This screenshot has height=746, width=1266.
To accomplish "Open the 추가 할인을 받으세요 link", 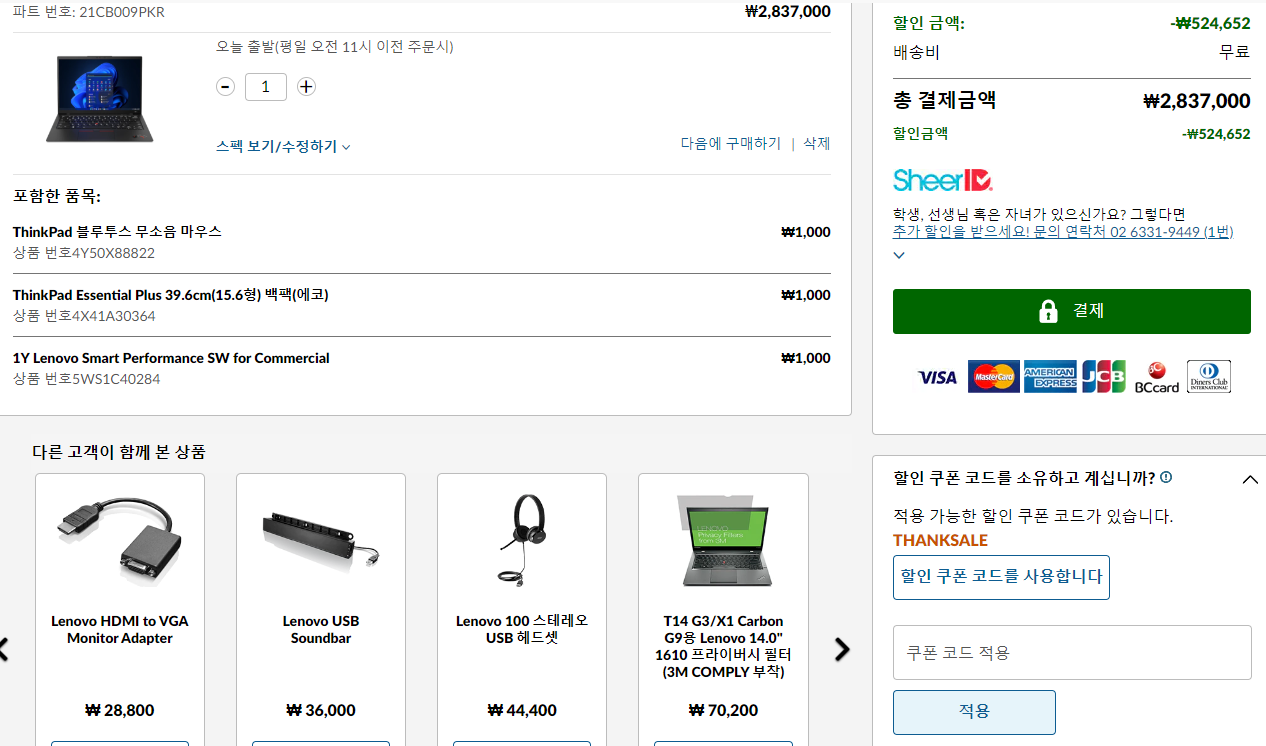I will [1063, 232].
